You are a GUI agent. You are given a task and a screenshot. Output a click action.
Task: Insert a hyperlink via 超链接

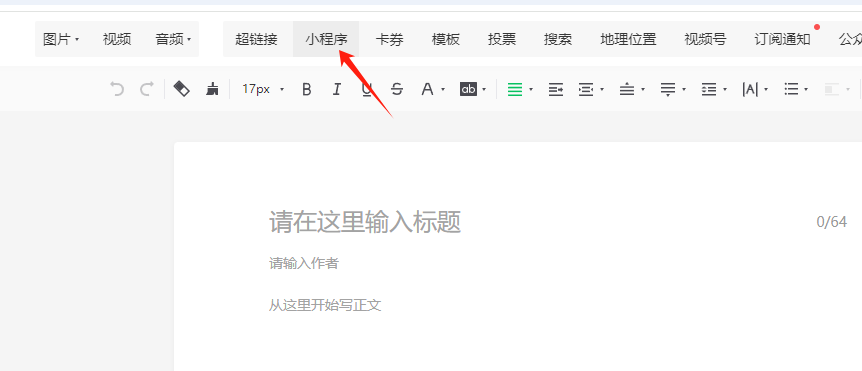(x=256, y=39)
